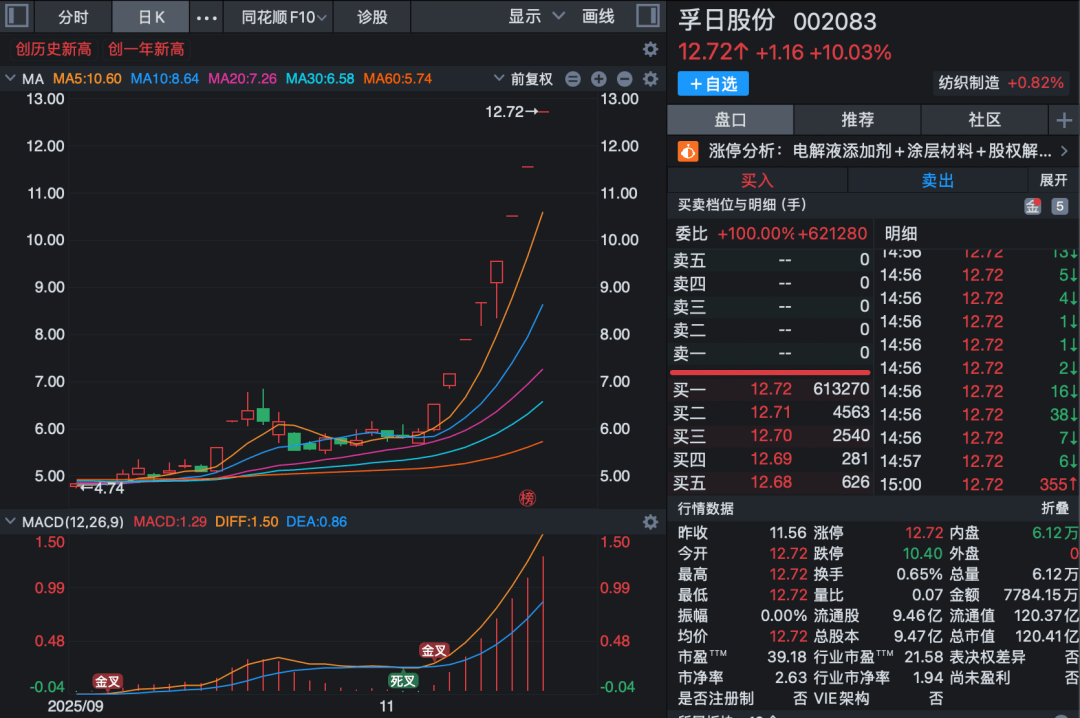Screen dimensions: 1080x718
Task: Click the orange 涨停分析 flame icon
Action: [x=688, y=151]
